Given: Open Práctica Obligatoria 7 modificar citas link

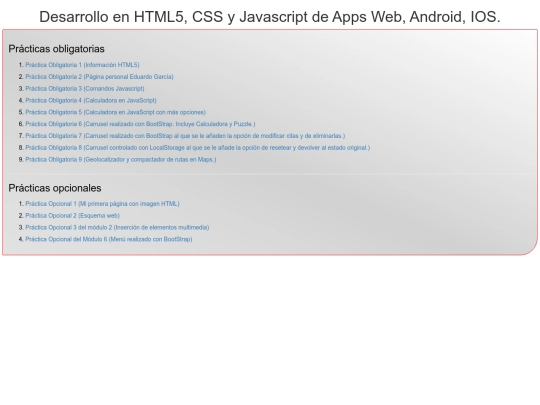Looking at the screenshot, I should coord(185,136).
